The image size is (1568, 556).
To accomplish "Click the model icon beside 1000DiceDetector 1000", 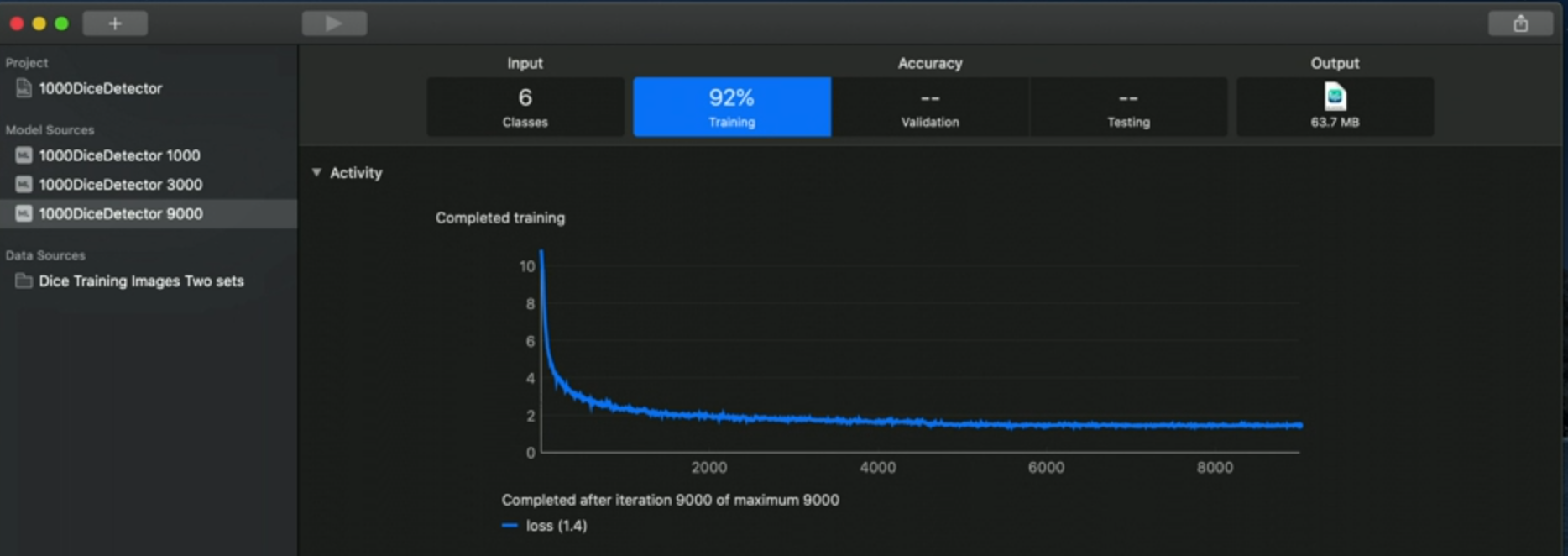I will 24,155.
